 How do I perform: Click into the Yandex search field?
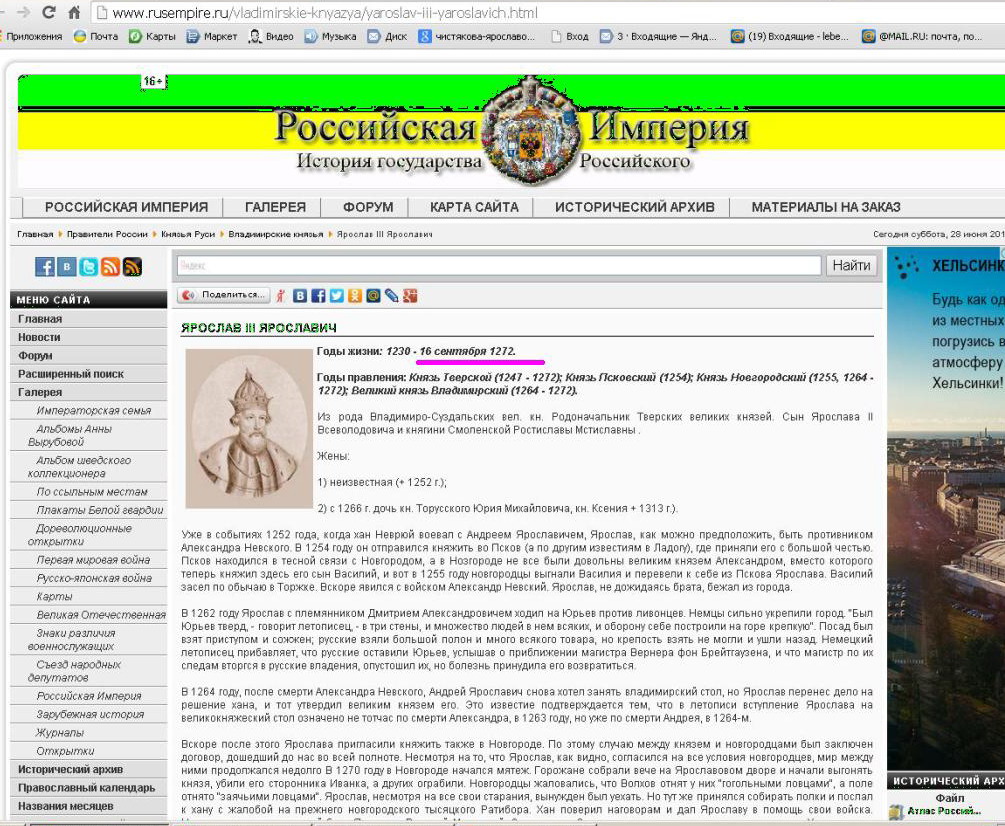[499, 266]
